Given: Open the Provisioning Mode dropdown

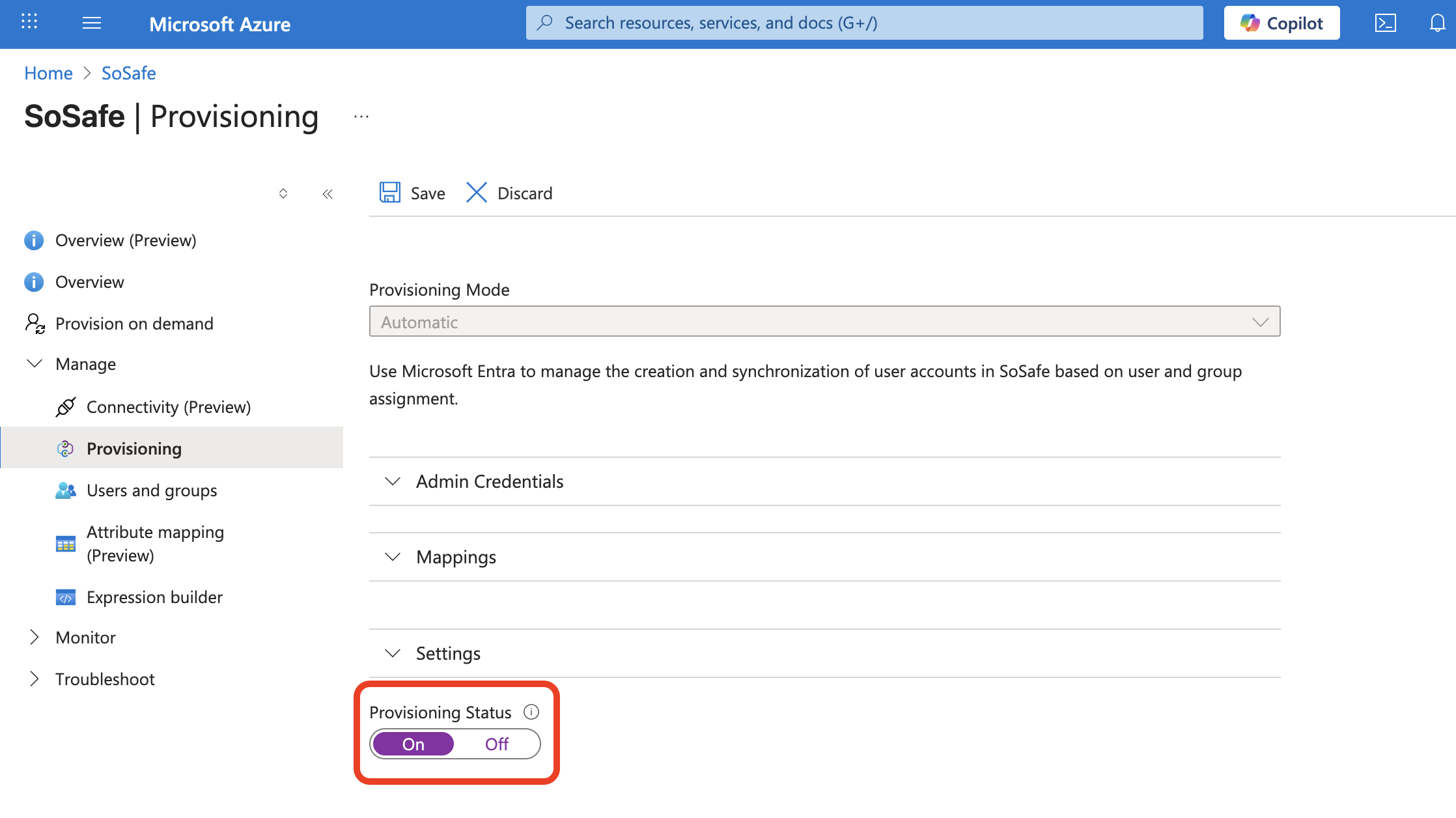Looking at the screenshot, I should pyautogui.click(x=824, y=322).
